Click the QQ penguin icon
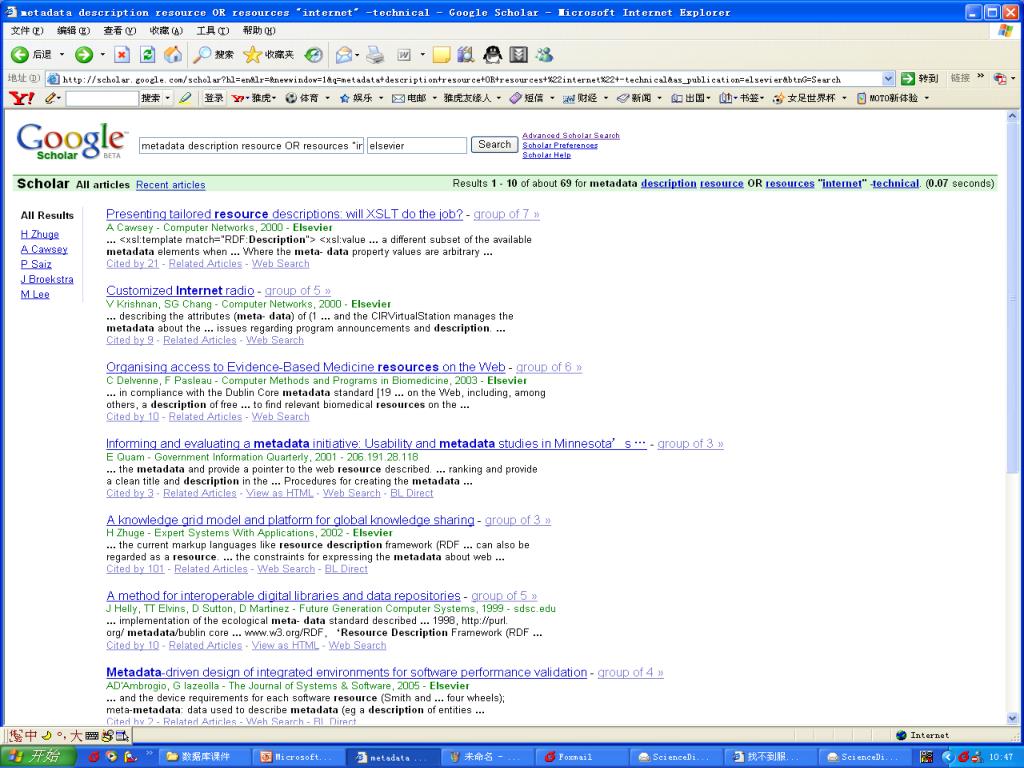The height and width of the screenshot is (768, 1024). pos(492,55)
